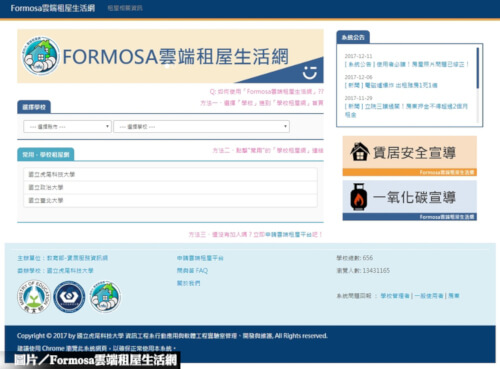
Task: Open the 2017-12-11 系統公告 announcement
Action: pyautogui.click(x=407, y=64)
